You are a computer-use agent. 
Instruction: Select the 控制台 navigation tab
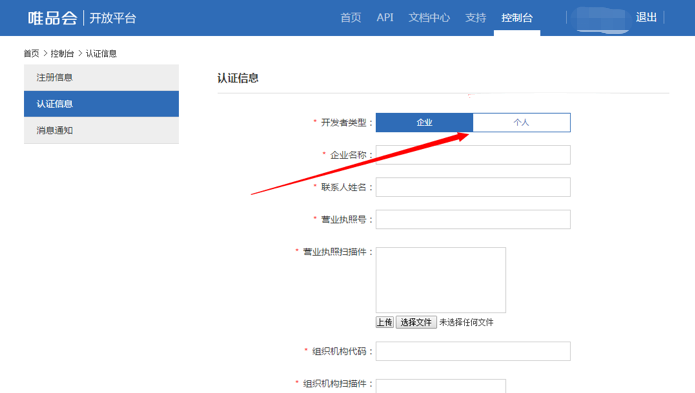517,18
